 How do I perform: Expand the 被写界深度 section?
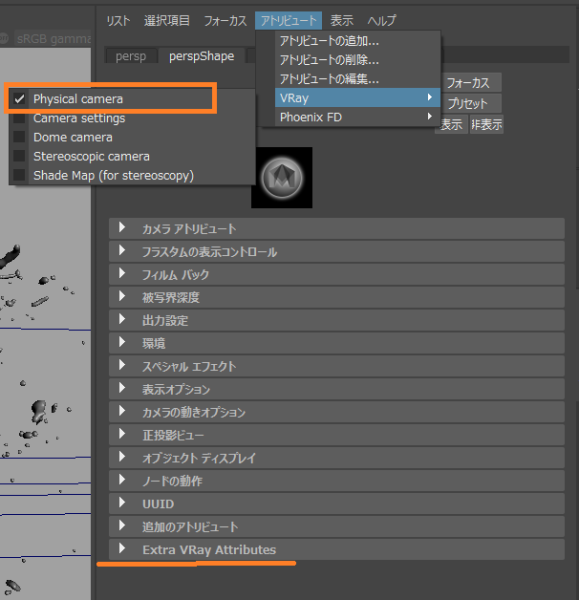(x=336, y=297)
